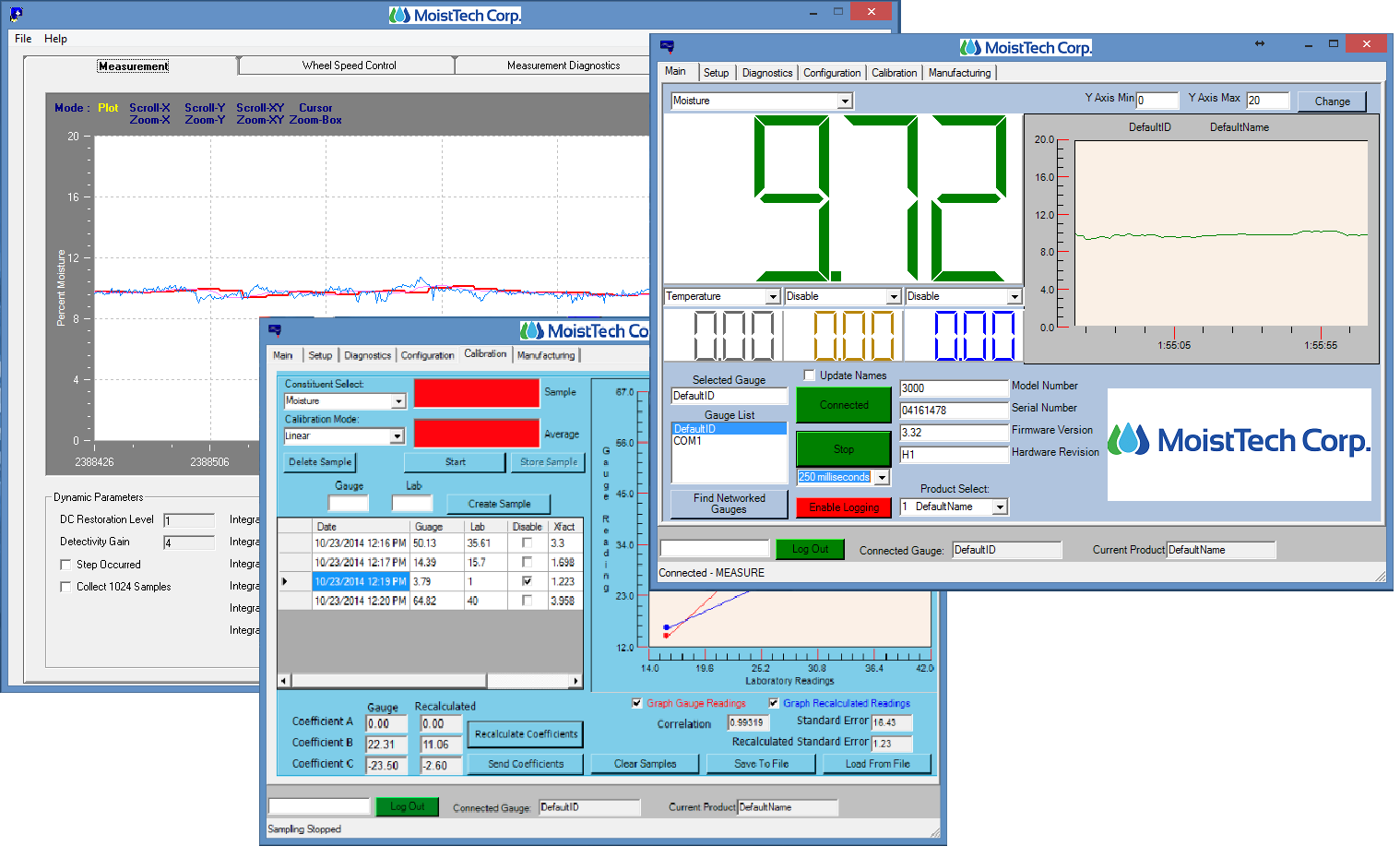Click the red Average indicator box

[x=476, y=434]
